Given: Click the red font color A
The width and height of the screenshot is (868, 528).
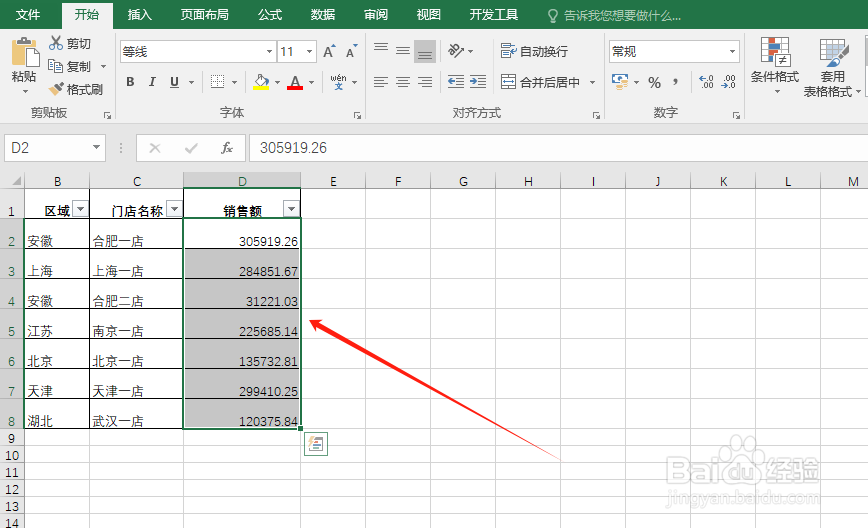Looking at the screenshot, I should 295,82.
